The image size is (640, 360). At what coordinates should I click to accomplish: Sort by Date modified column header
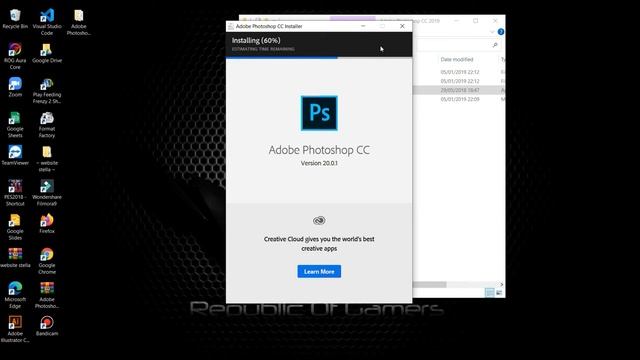(x=457, y=60)
